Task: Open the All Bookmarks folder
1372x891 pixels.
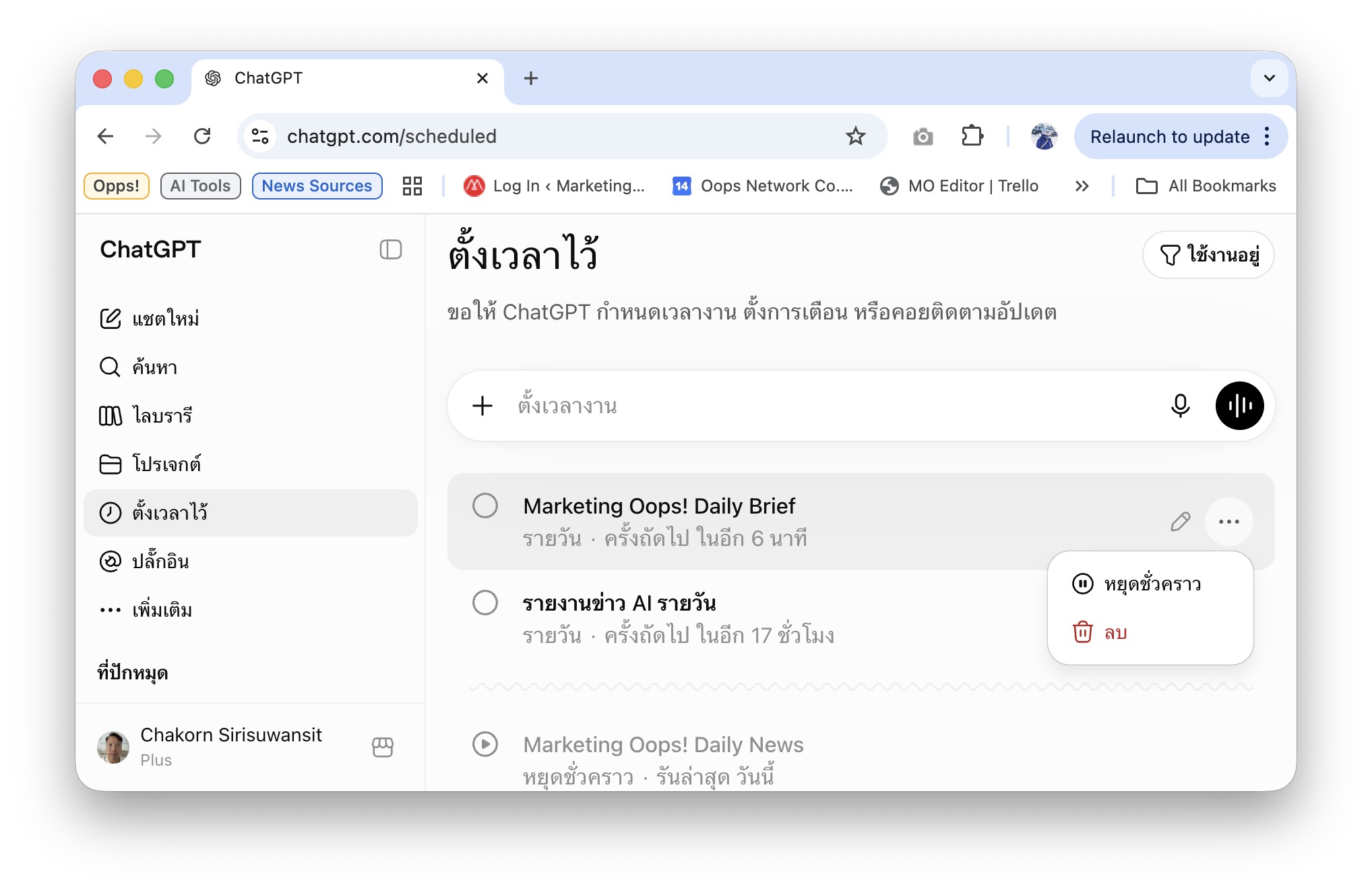Action: (1206, 186)
